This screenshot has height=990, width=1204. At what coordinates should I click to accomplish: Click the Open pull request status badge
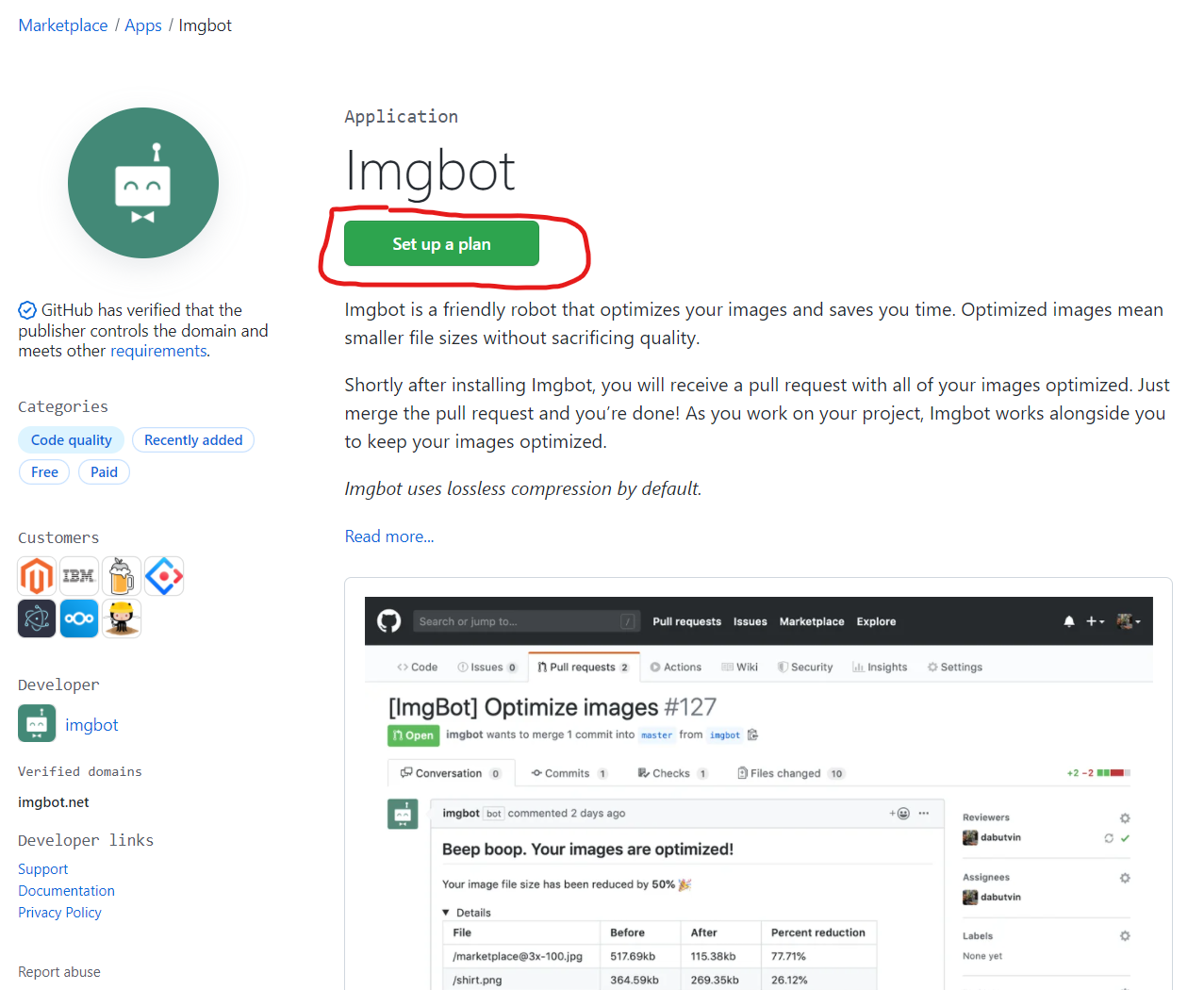(413, 735)
